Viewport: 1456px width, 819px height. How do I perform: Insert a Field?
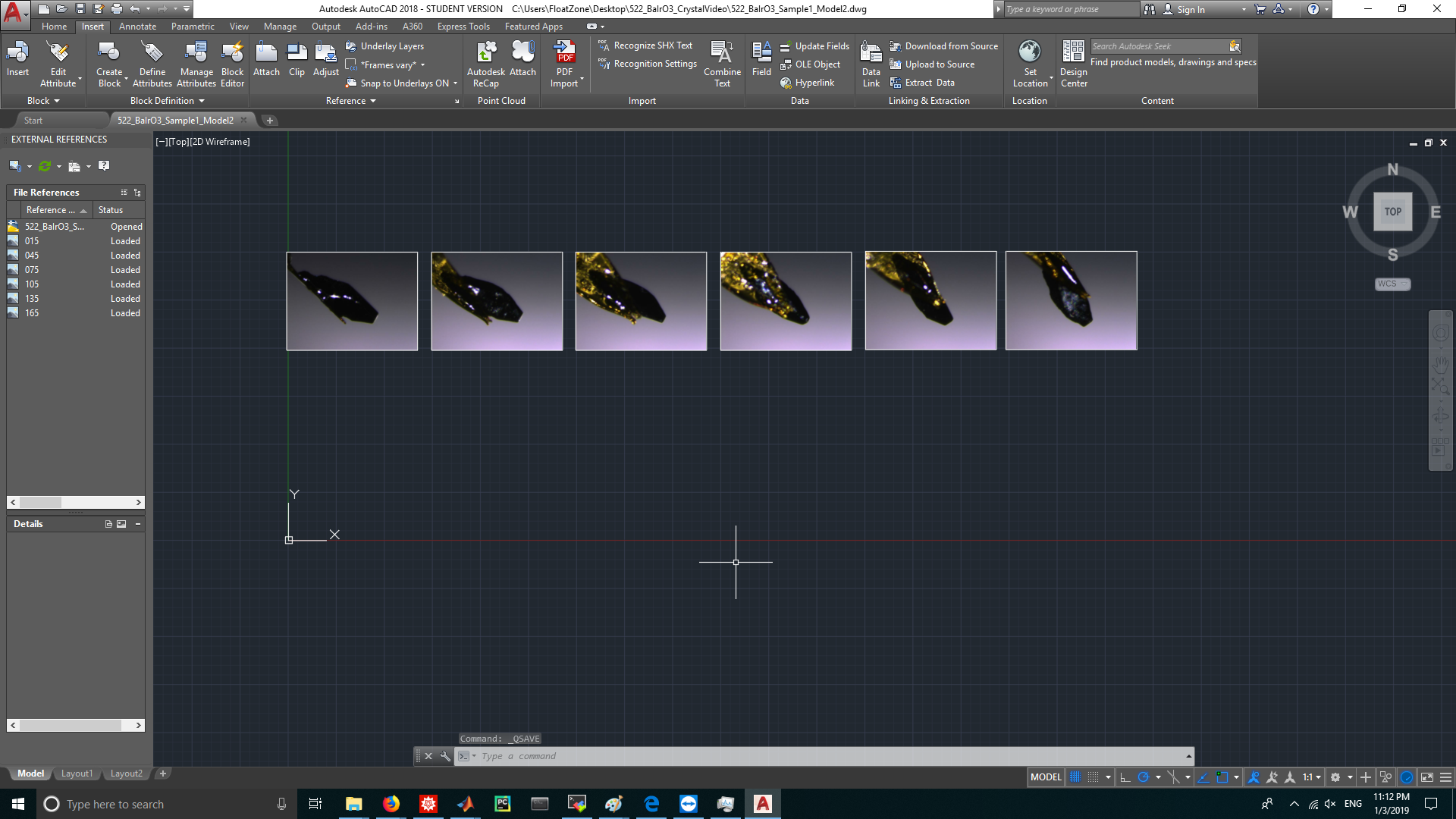click(761, 59)
